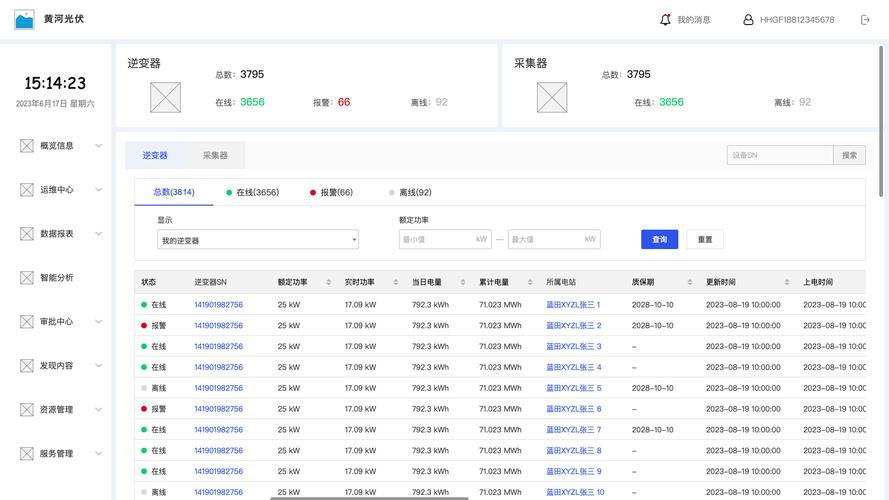Select the 总数(3814) filter tab
889x500 pixels.
coord(173,192)
